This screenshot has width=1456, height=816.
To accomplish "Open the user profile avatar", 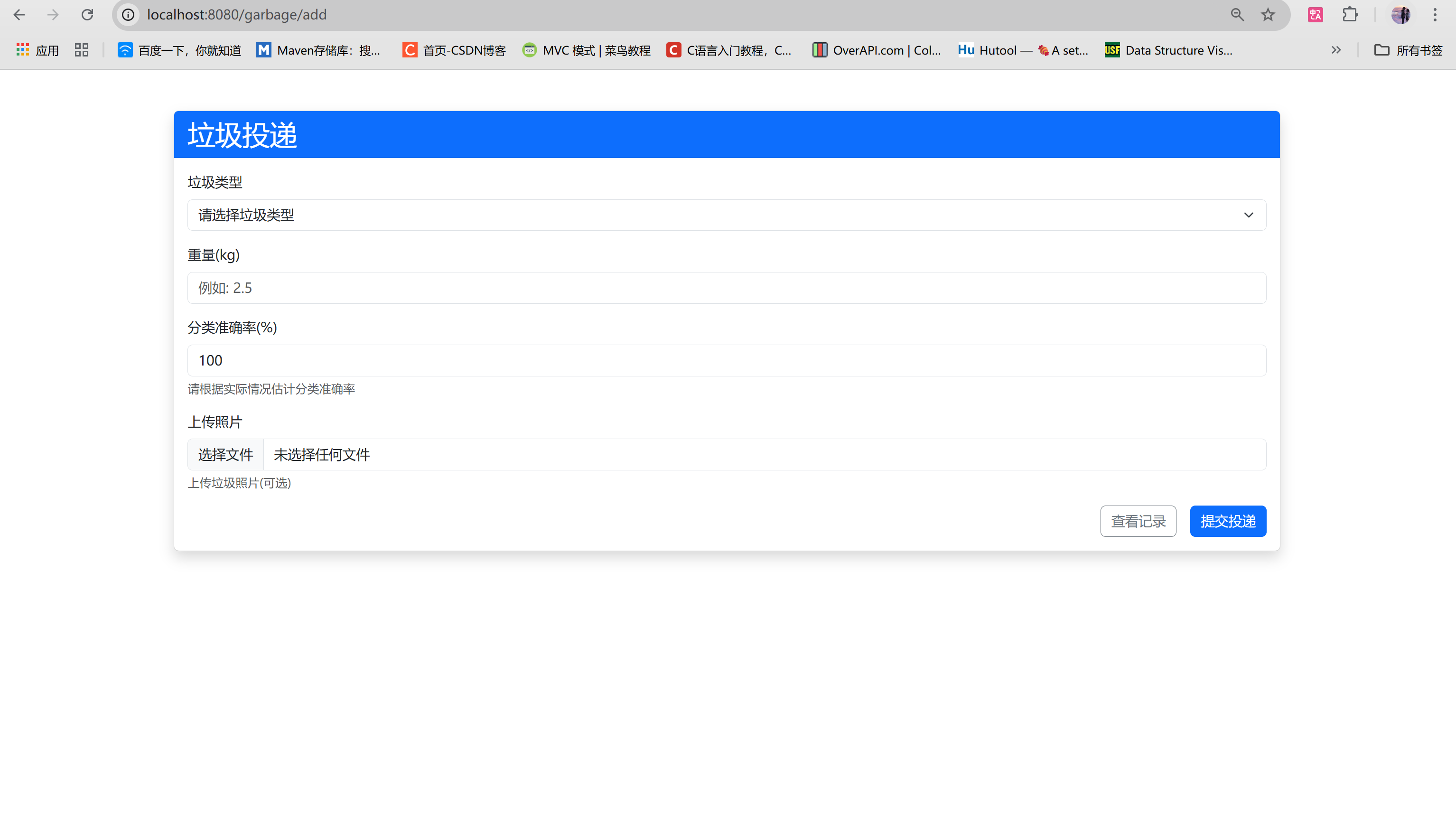I will 1400,15.
